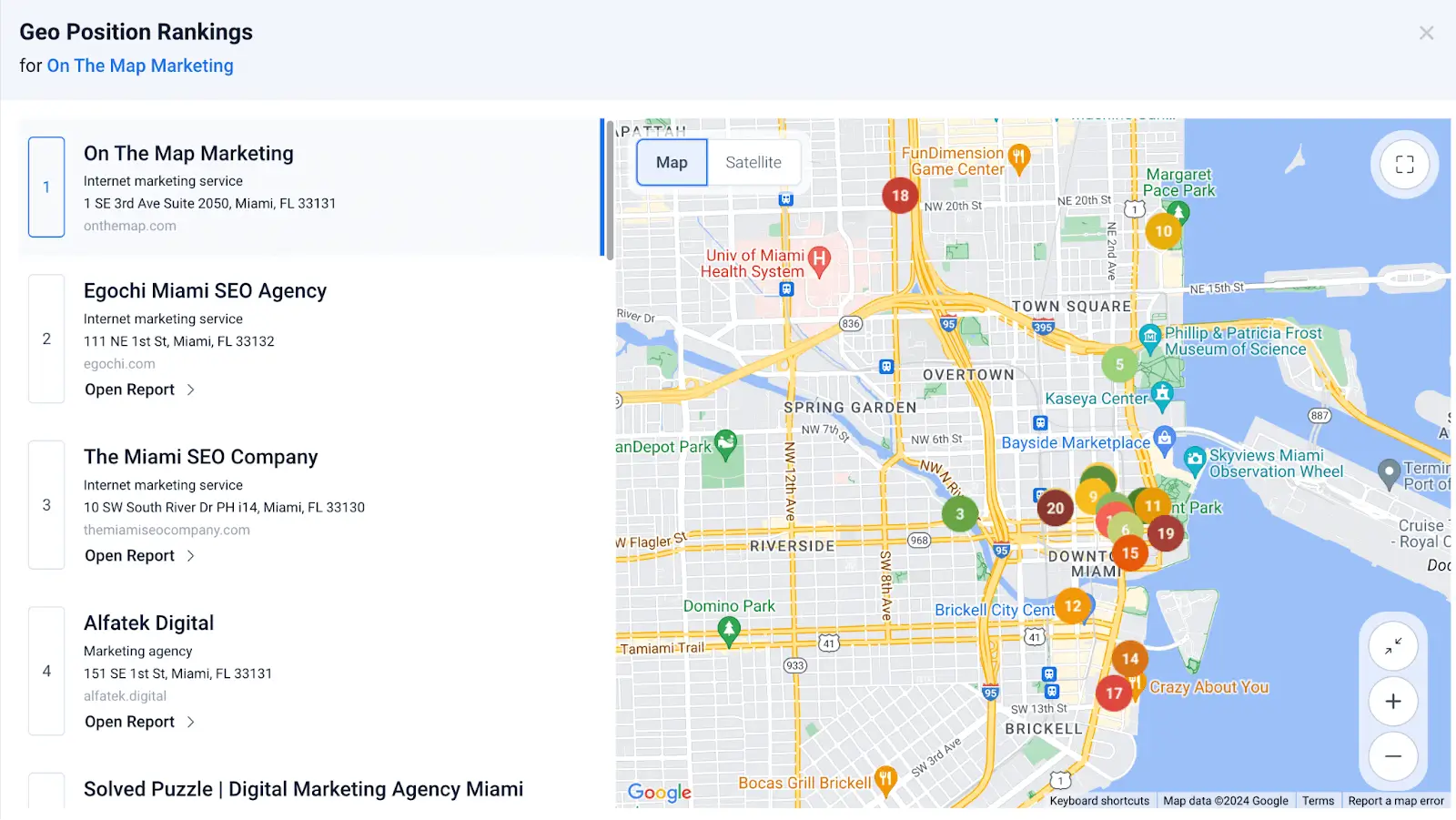Open the map Terms link
1456x820 pixels.
coord(1318,801)
